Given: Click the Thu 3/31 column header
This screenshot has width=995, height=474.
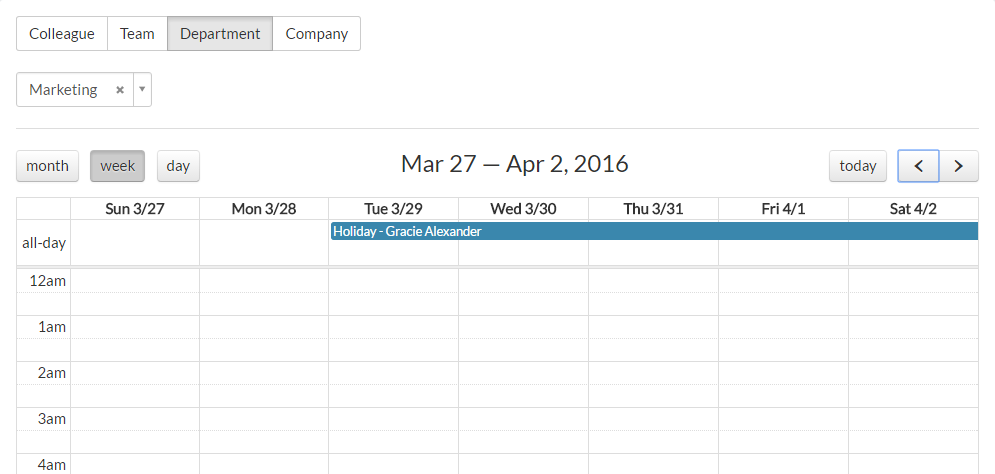Looking at the screenshot, I should pos(653,208).
